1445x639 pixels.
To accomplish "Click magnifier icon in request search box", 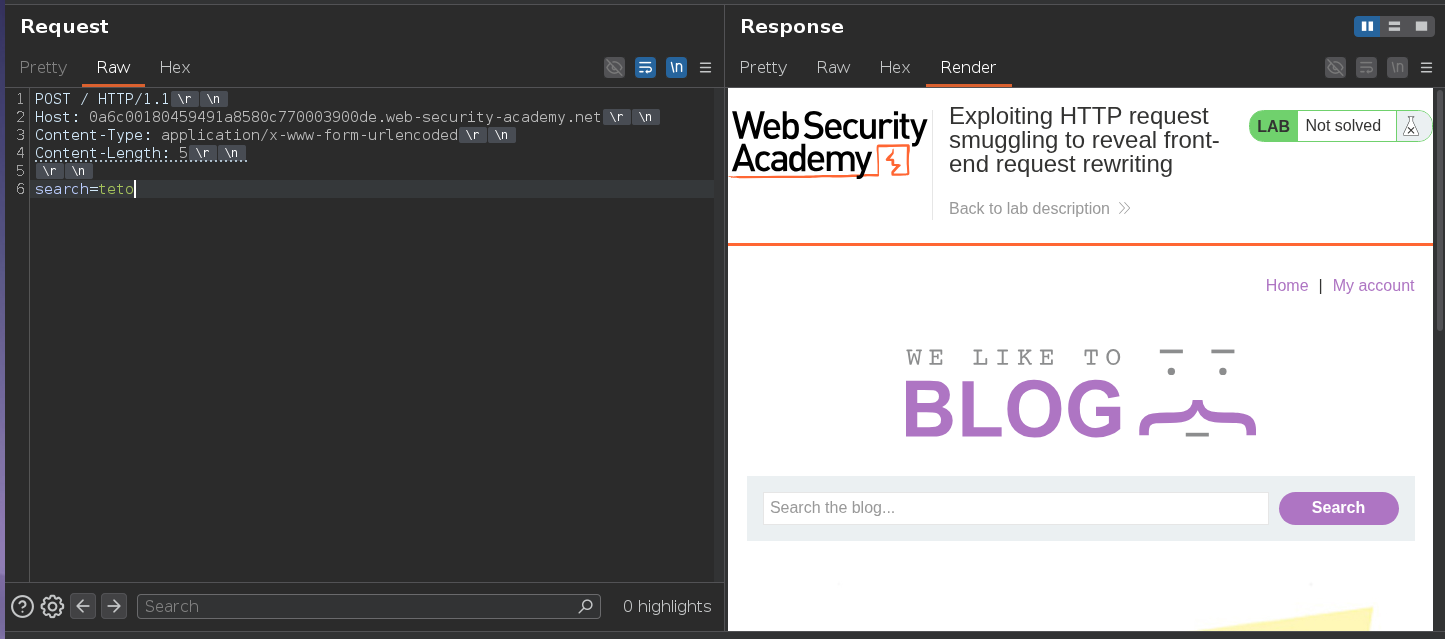I will 587,606.
